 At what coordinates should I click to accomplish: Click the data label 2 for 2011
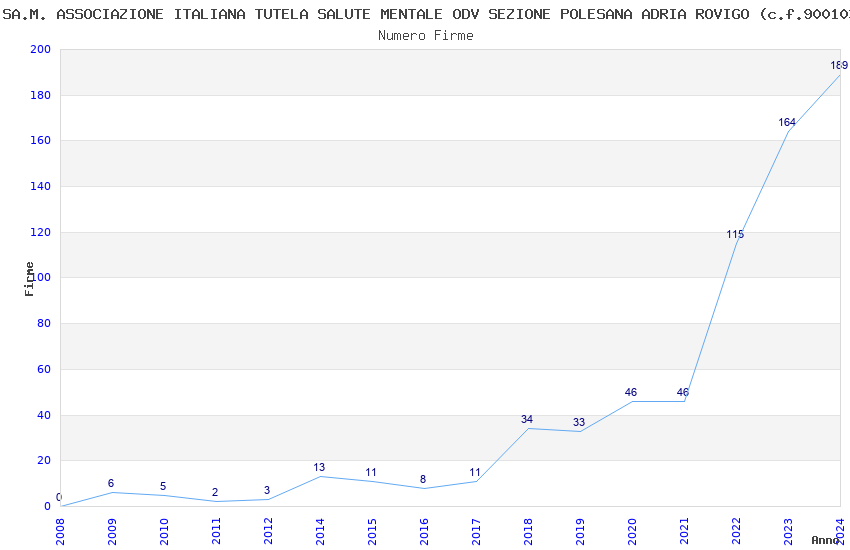coord(215,493)
